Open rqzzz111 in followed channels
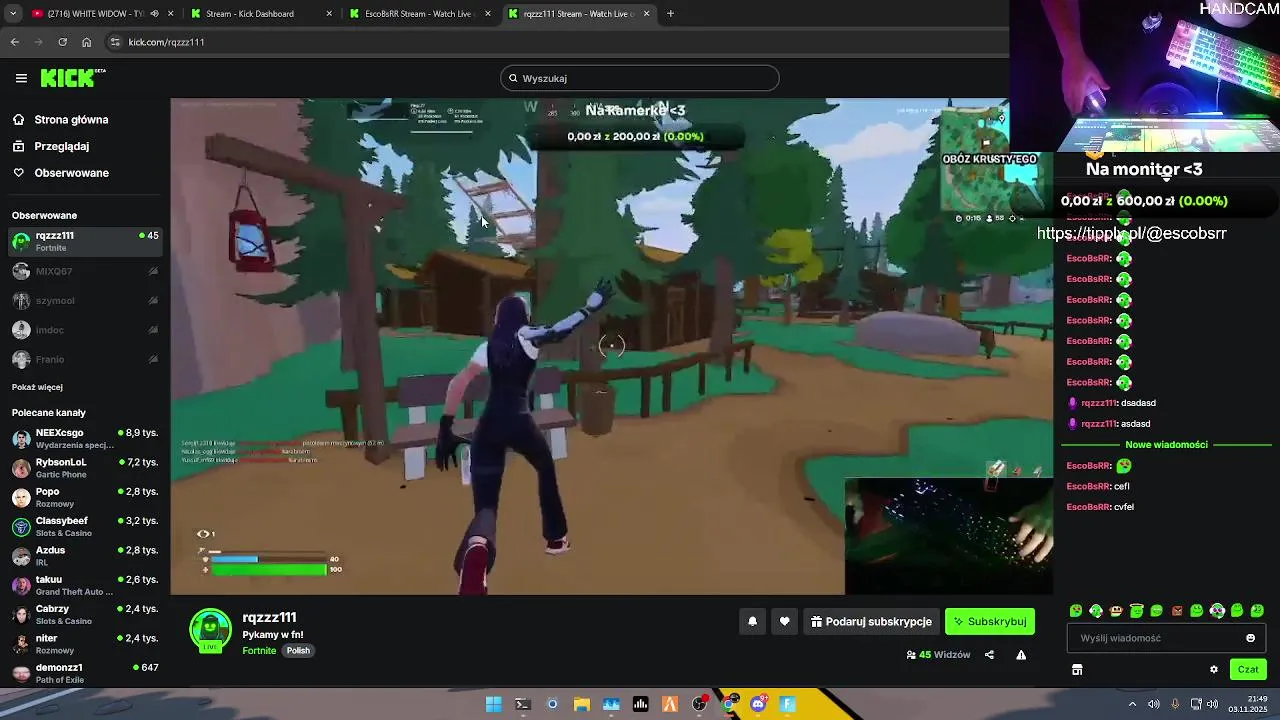The image size is (1280, 720). pyautogui.click(x=85, y=241)
